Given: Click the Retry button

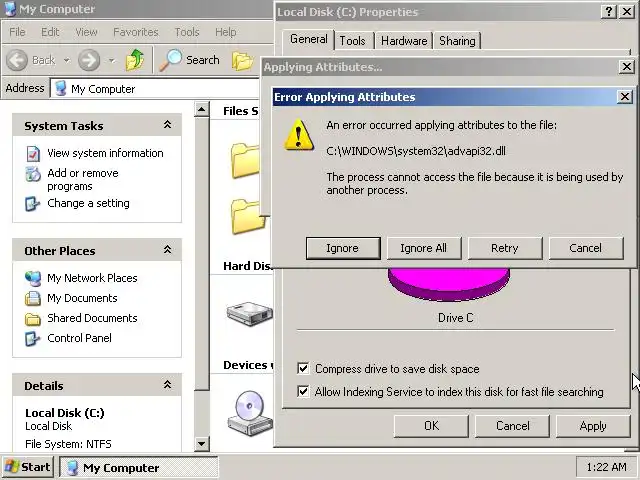Looking at the screenshot, I should (505, 248).
